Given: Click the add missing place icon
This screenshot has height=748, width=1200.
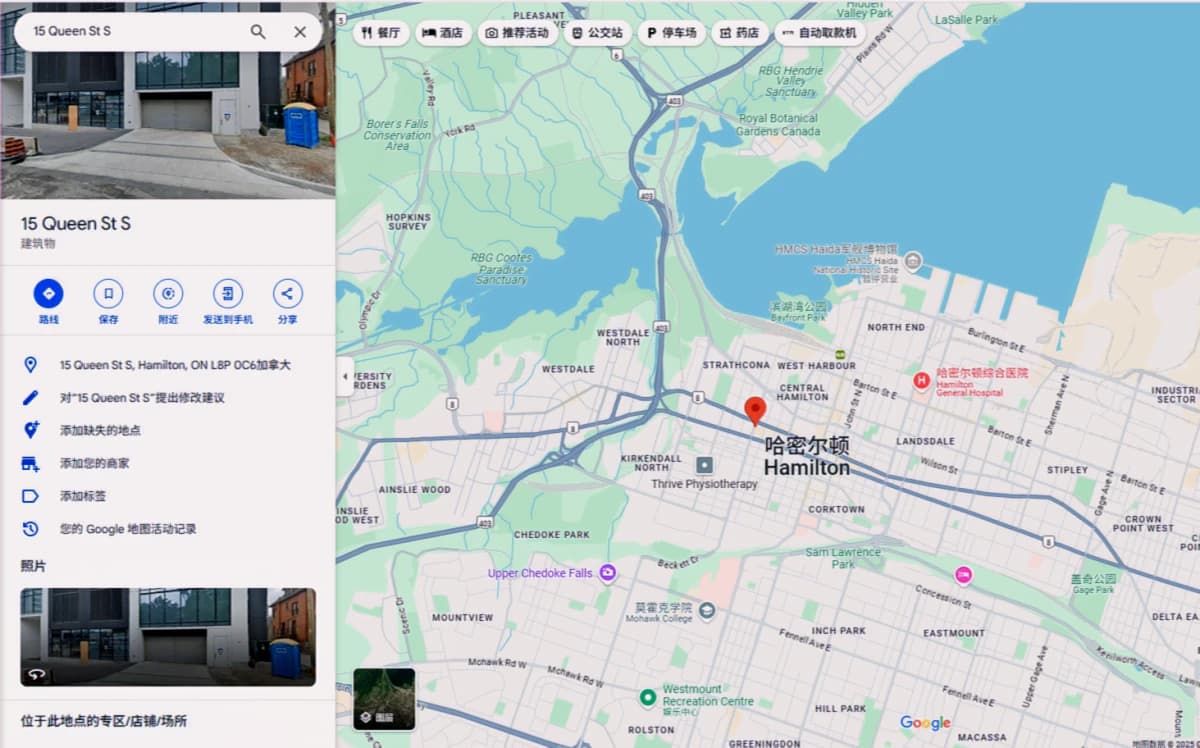Looking at the screenshot, I should pyautogui.click(x=30, y=430).
